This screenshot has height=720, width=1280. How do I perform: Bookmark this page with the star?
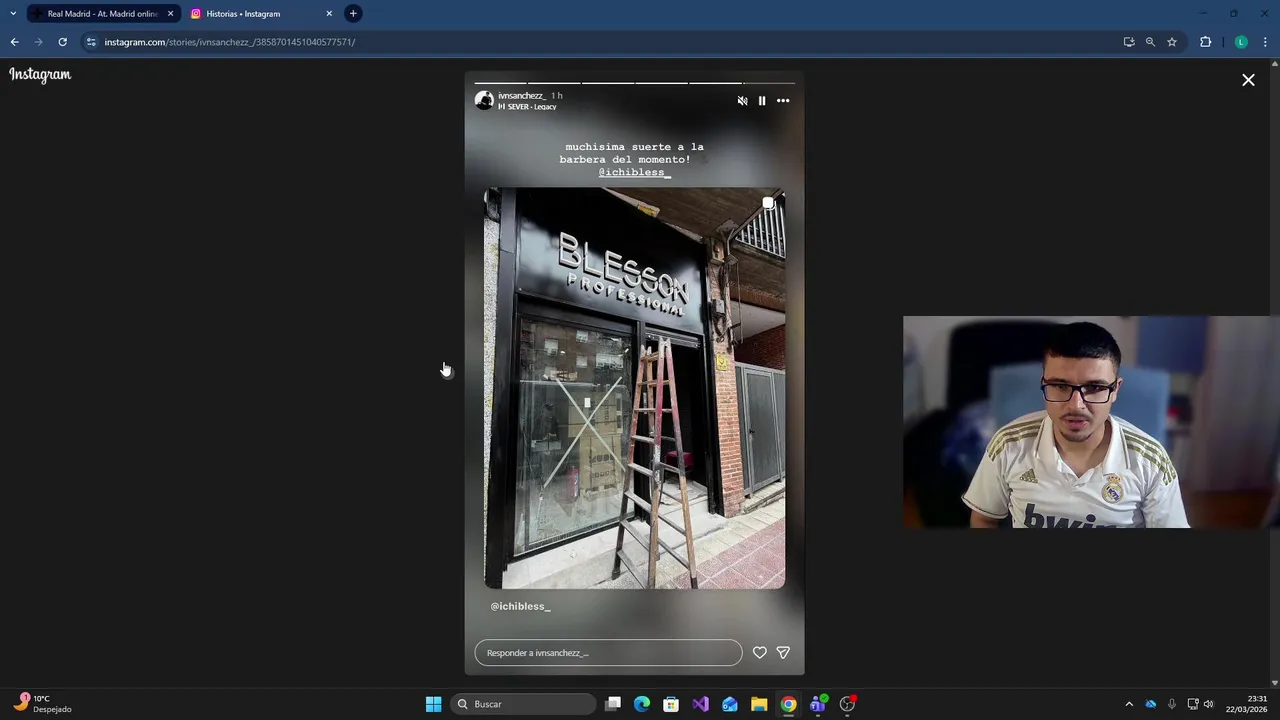click(1172, 42)
